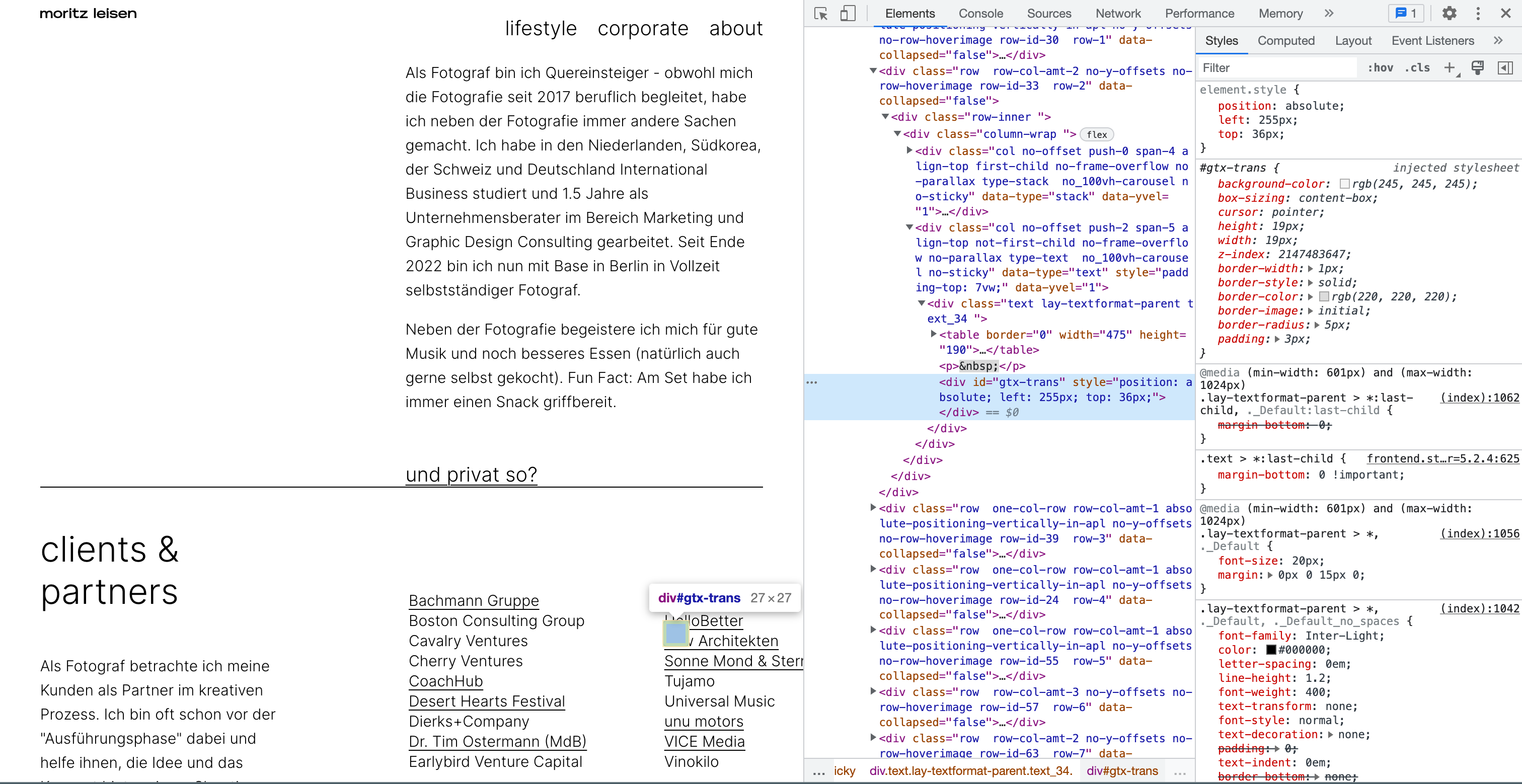Viewport: 1522px width, 784px height.
Task: Collapse the row-id-33 div node
Action: tap(873, 71)
